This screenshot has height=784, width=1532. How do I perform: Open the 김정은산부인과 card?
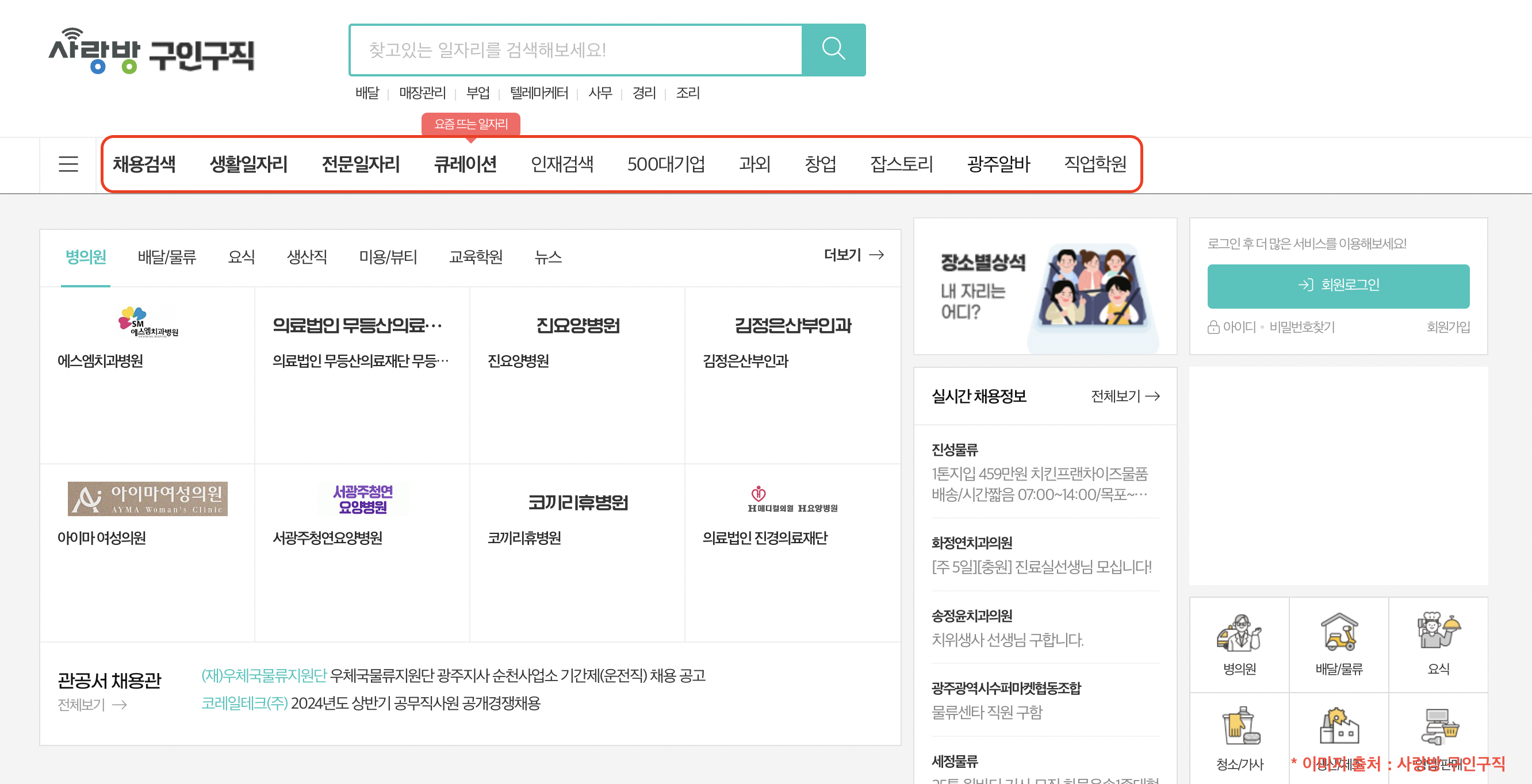click(x=792, y=375)
